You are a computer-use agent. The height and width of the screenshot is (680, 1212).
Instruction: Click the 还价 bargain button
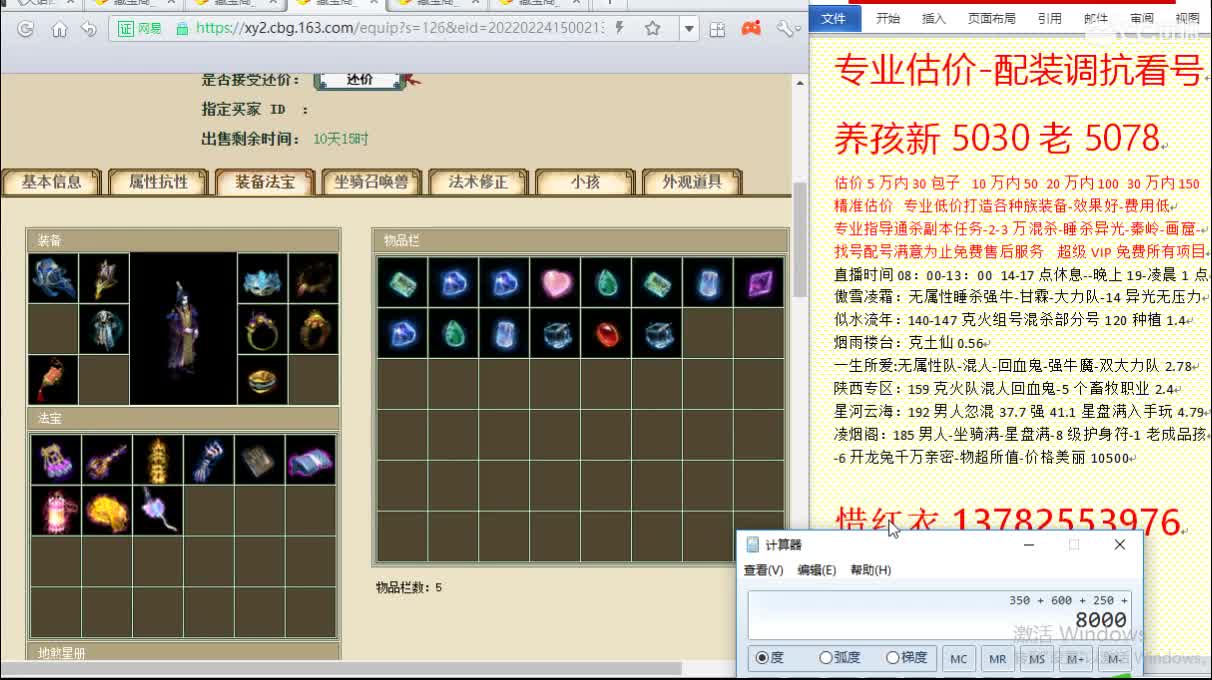[x=360, y=79]
